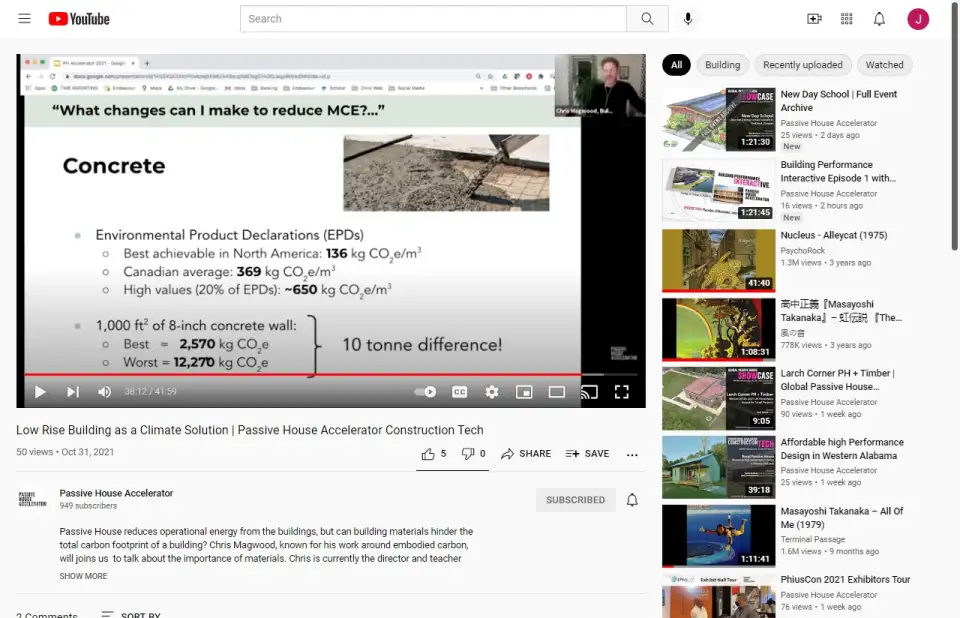Open the Nucleus - Alleycat video thumbnail
The width and height of the screenshot is (960, 618).
pos(718,260)
